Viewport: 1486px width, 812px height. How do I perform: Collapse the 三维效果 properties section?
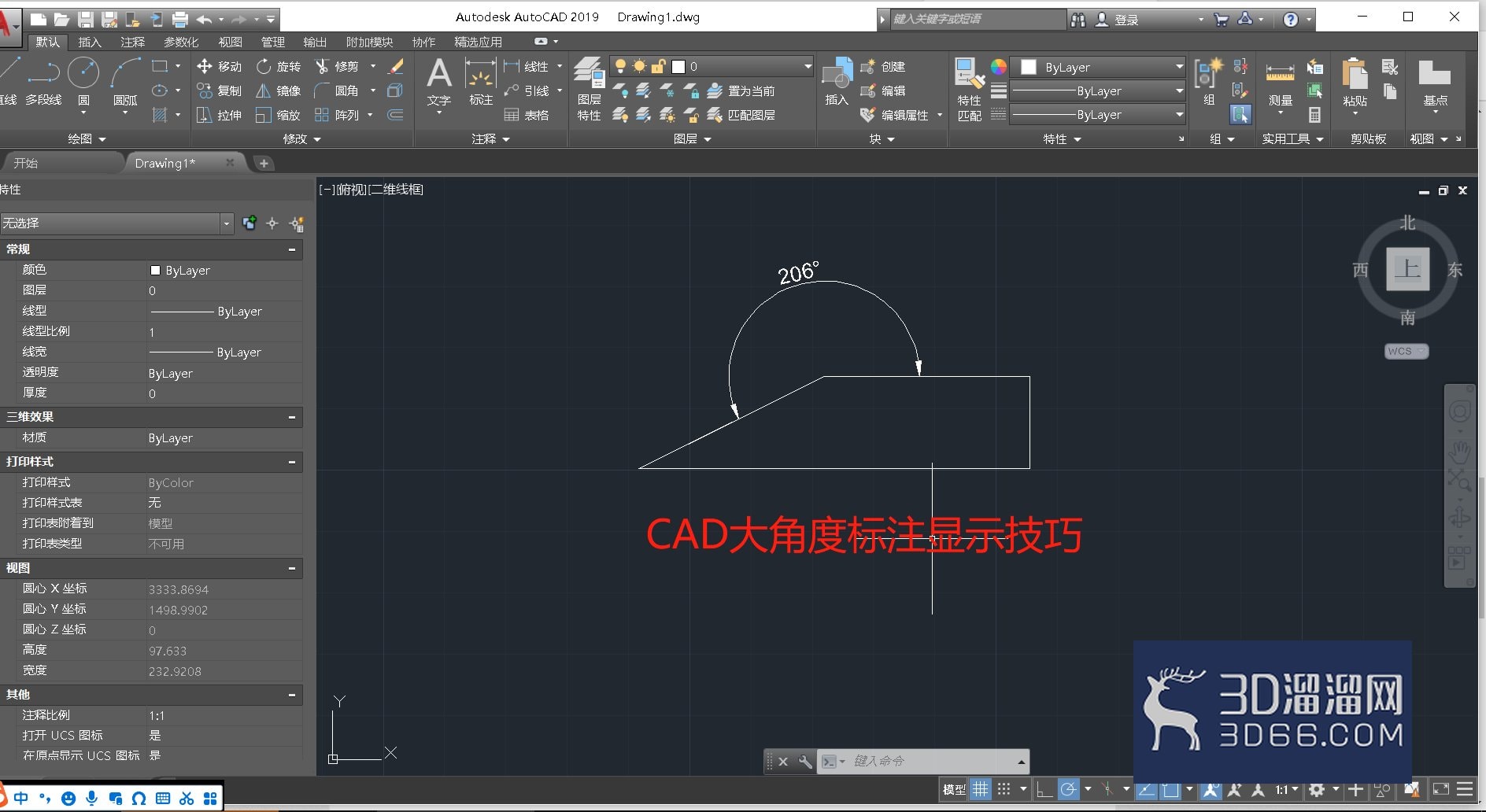[x=292, y=417]
